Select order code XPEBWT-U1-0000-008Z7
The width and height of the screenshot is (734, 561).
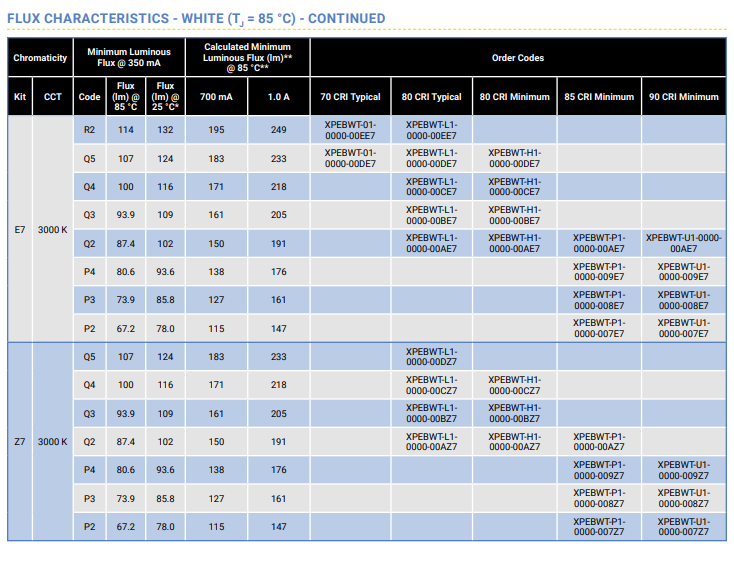pos(684,498)
